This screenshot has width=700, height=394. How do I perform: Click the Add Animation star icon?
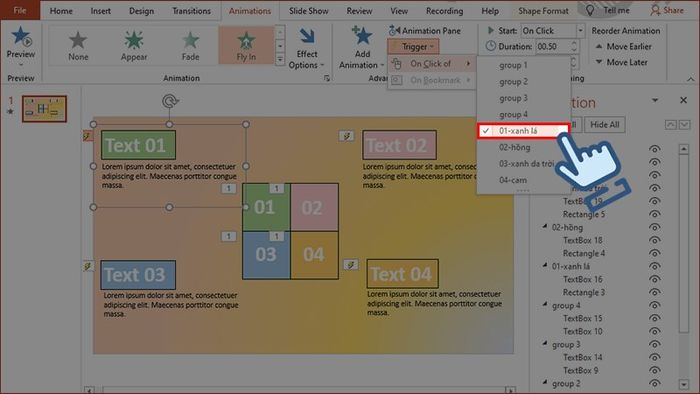[x=362, y=36]
